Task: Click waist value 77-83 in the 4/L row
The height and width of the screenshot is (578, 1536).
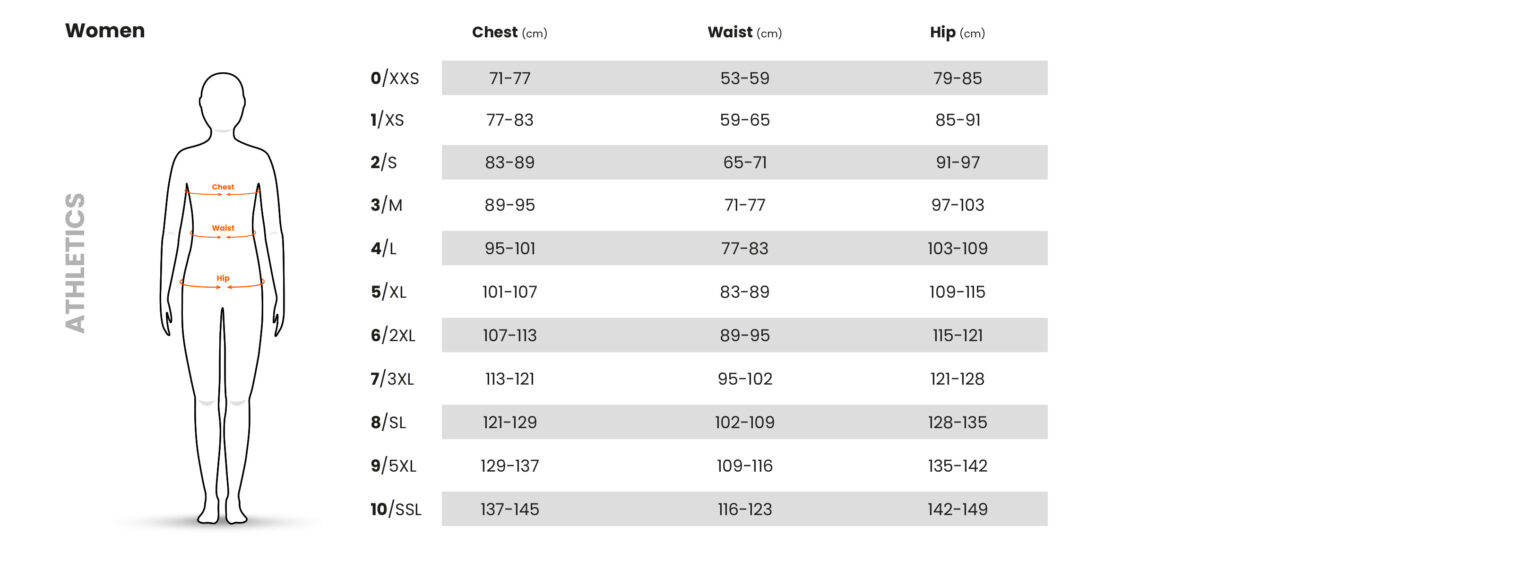Action: pos(745,248)
